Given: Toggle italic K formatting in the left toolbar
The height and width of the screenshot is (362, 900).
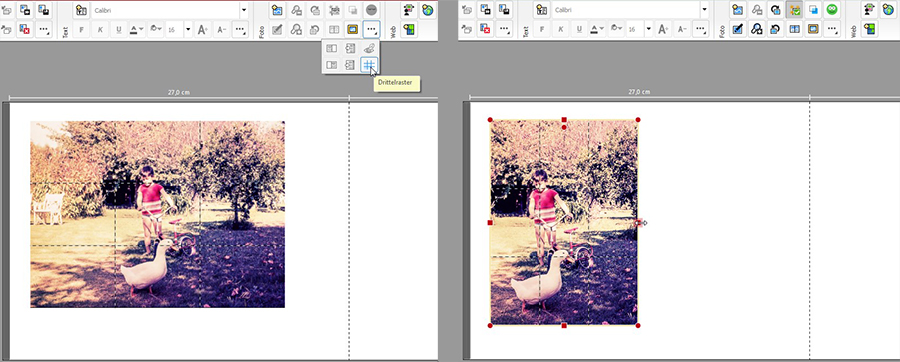Looking at the screenshot, I should [x=100, y=29].
